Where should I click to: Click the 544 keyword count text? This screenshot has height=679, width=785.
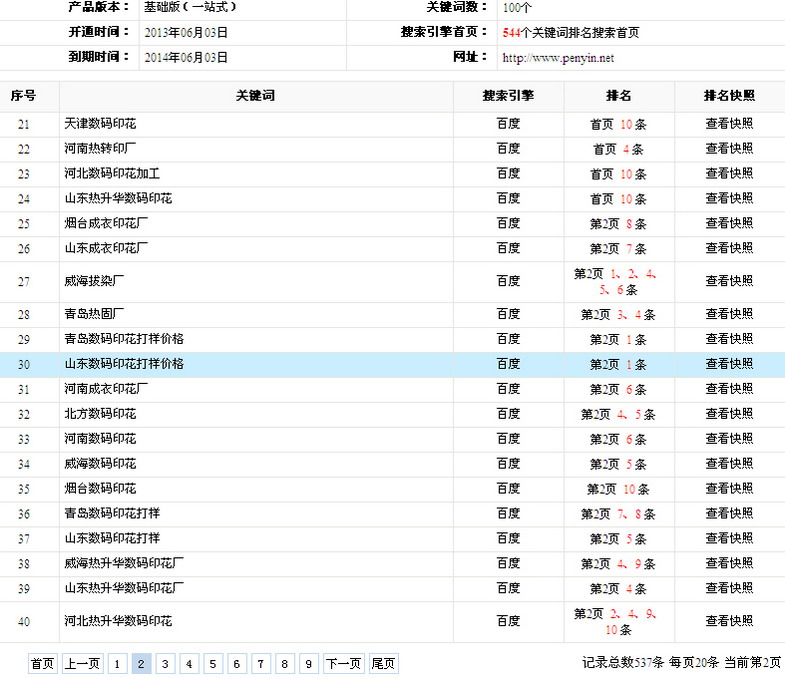coord(512,32)
